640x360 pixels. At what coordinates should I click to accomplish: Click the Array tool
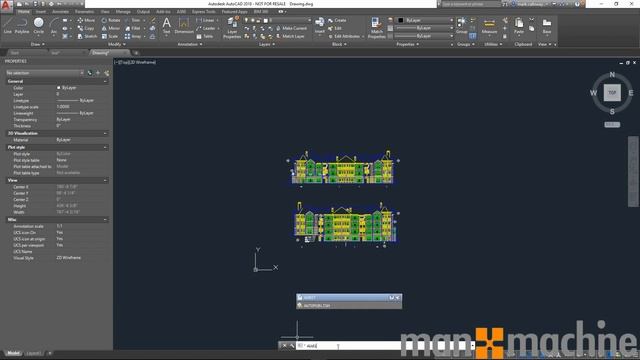pyautogui.click(x=133, y=36)
